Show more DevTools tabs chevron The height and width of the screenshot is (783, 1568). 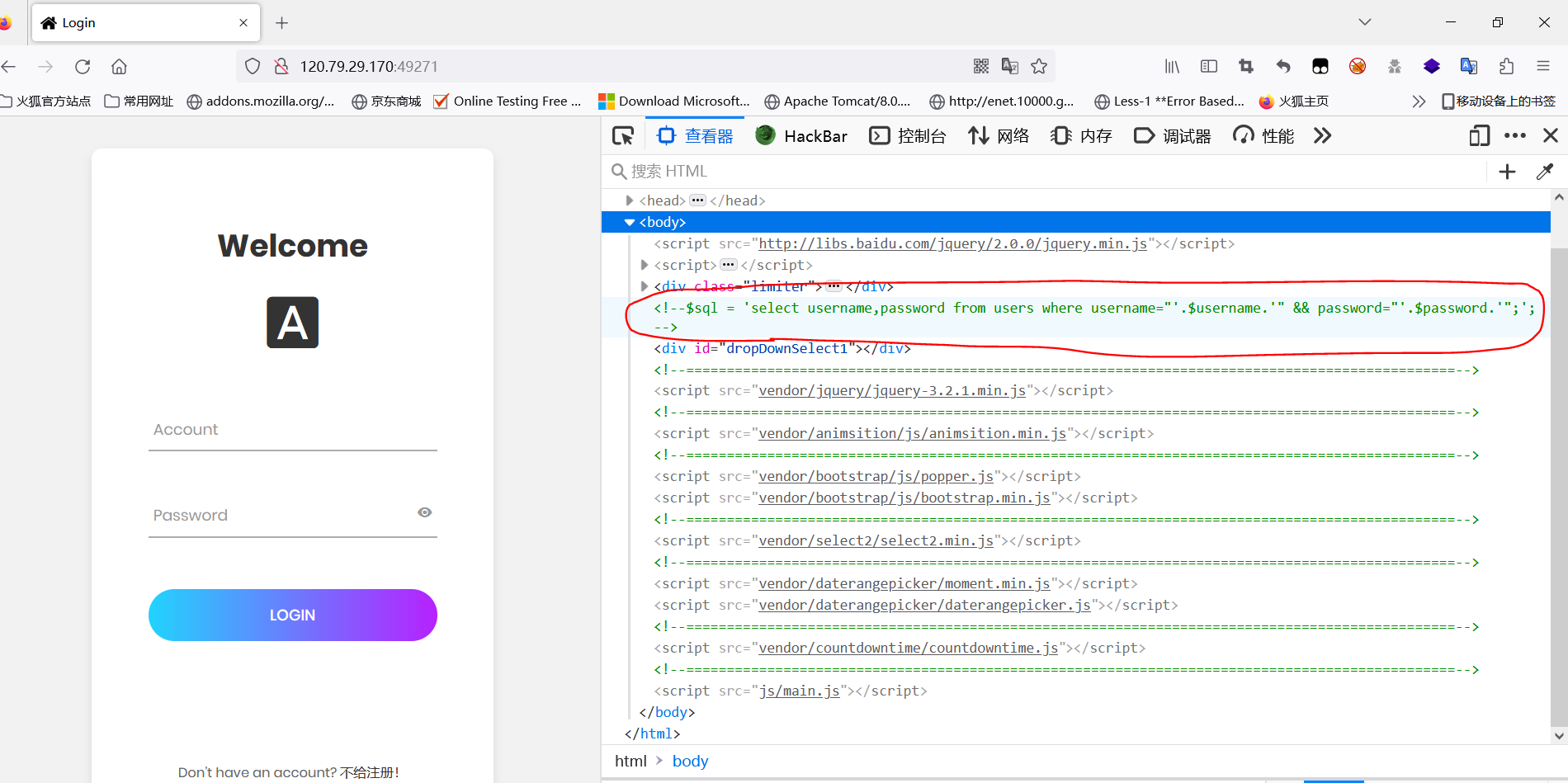1322,135
